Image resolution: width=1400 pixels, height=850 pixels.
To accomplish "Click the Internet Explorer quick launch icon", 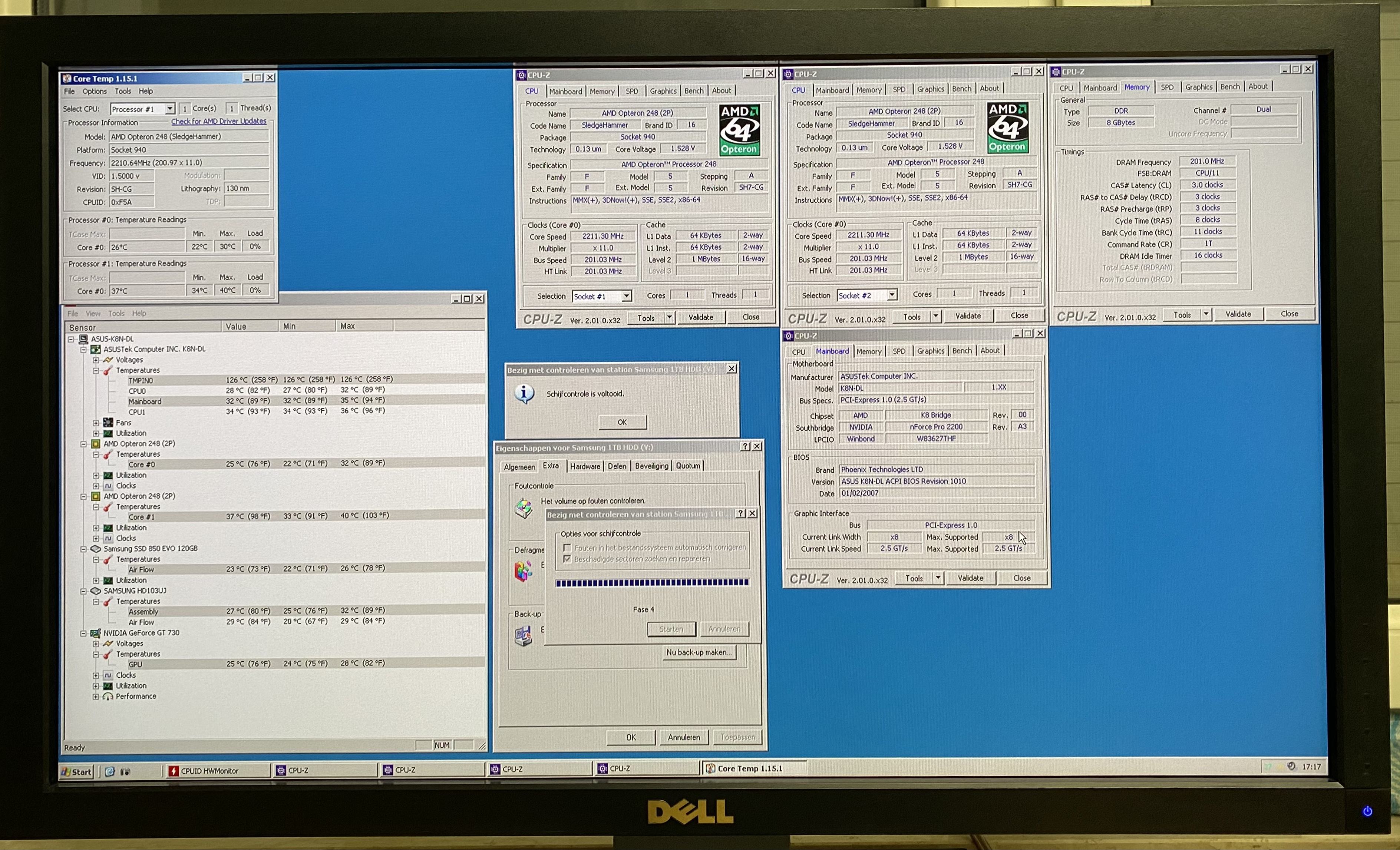I will pos(110,771).
